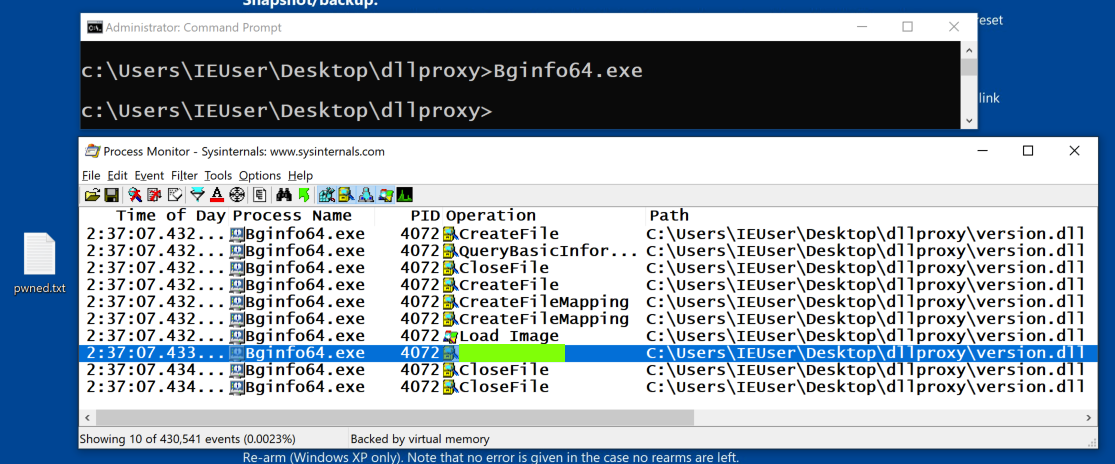Click the Process Monitor horizontal scrollbar thumb
Image resolution: width=1115 pixels, height=464 pixels.
[x=395, y=418]
